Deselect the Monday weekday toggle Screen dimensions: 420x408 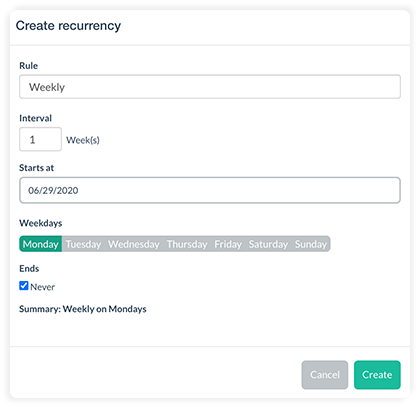pos(41,244)
